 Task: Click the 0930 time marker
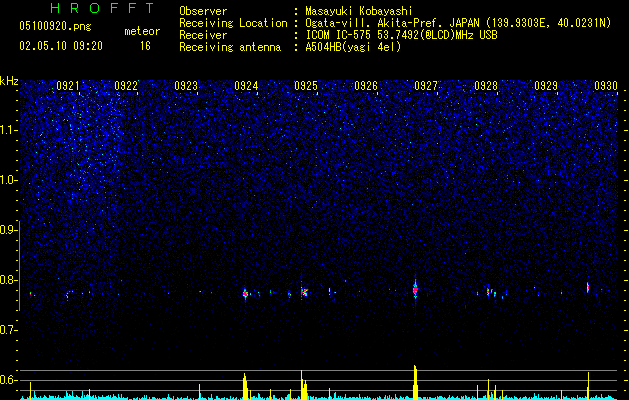[606, 86]
